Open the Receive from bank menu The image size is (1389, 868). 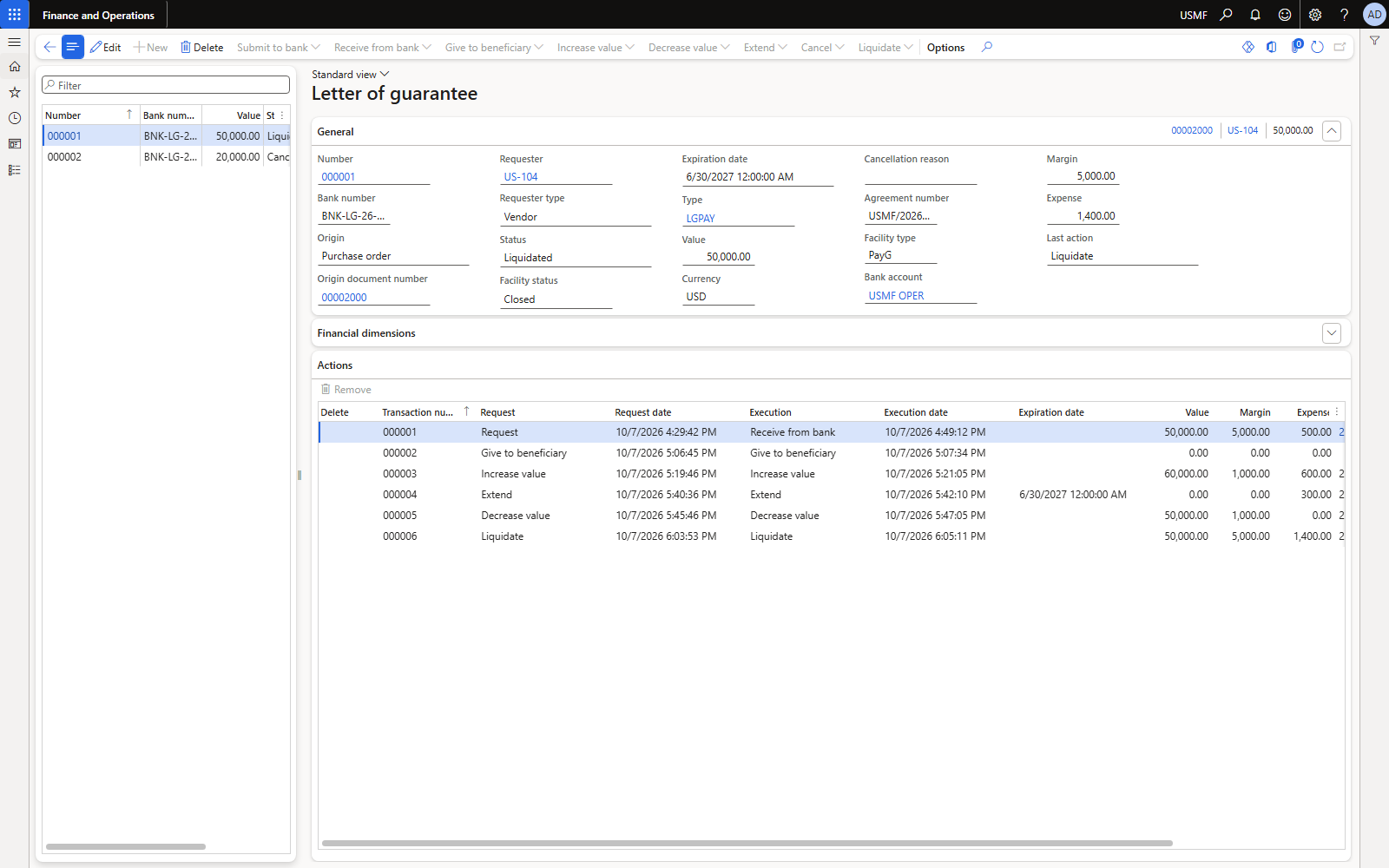coord(383,47)
